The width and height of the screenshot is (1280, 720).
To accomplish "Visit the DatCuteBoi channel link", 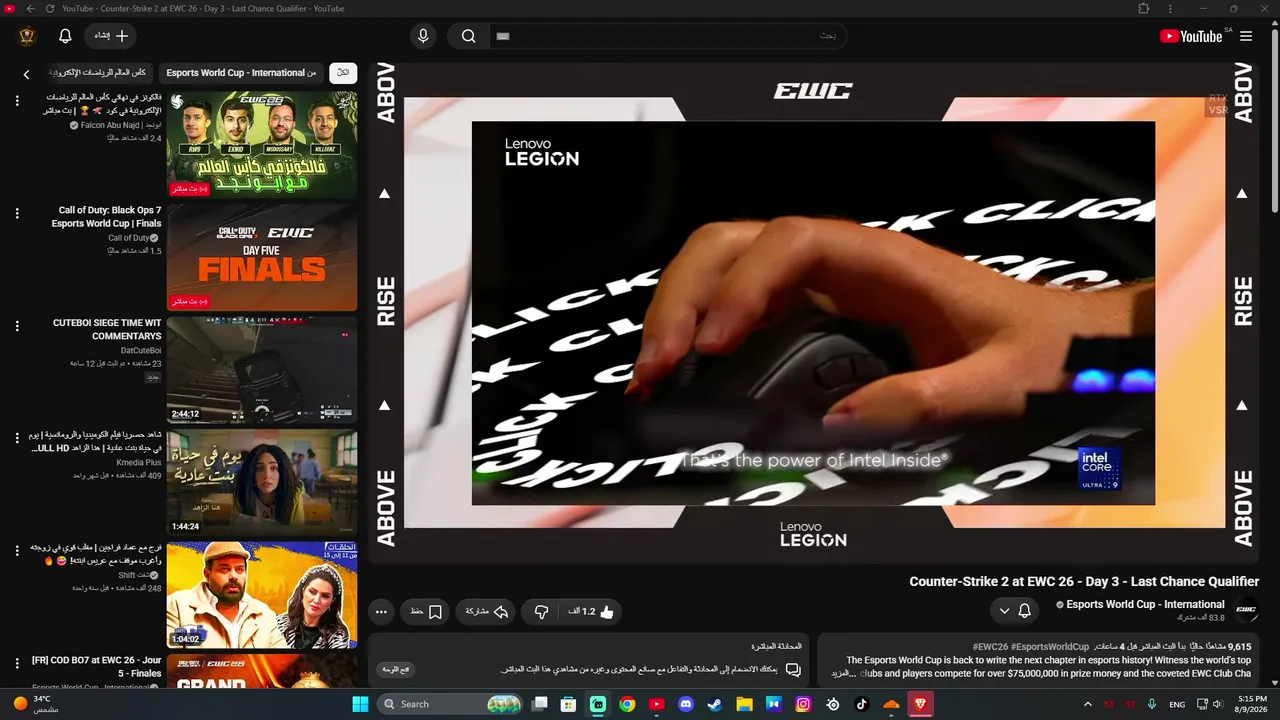I will coord(141,351).
